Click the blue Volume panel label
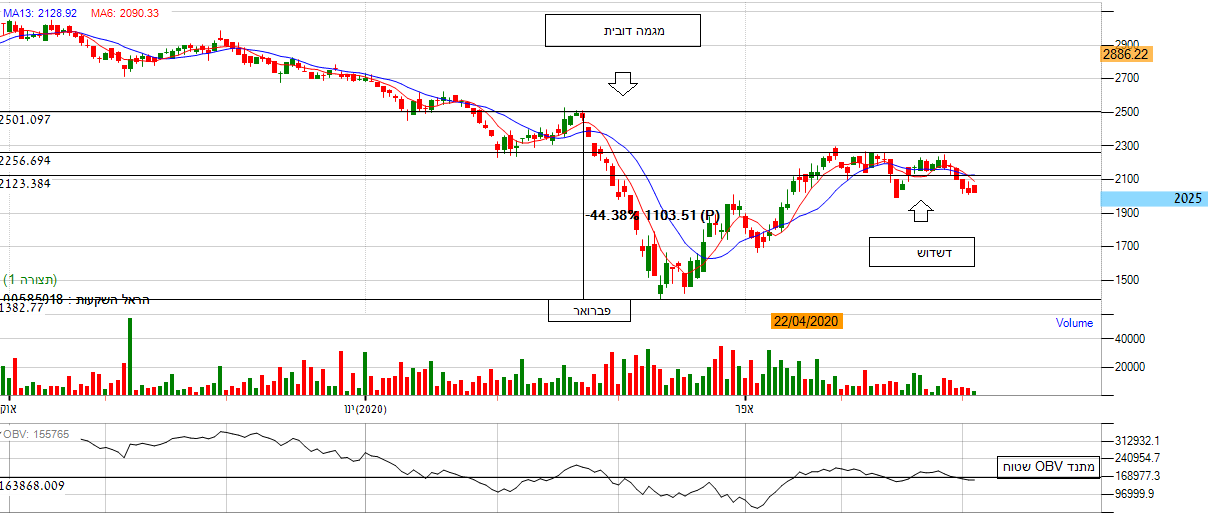This screenshot has width=1208, height=524. coord(1074,323)
